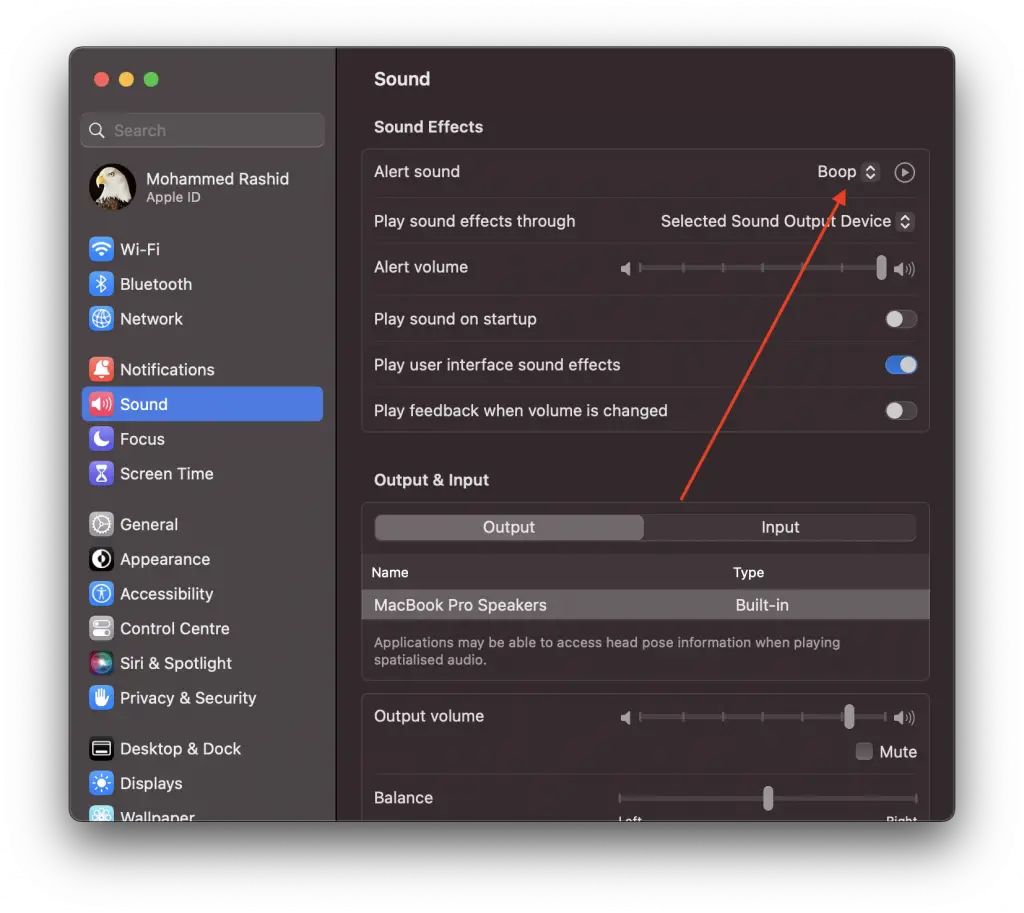1024x913 pixels.
Task: Open Wi-Fi settings icon in sidebar
Action: pyautogui.click(x=101, y=249)
